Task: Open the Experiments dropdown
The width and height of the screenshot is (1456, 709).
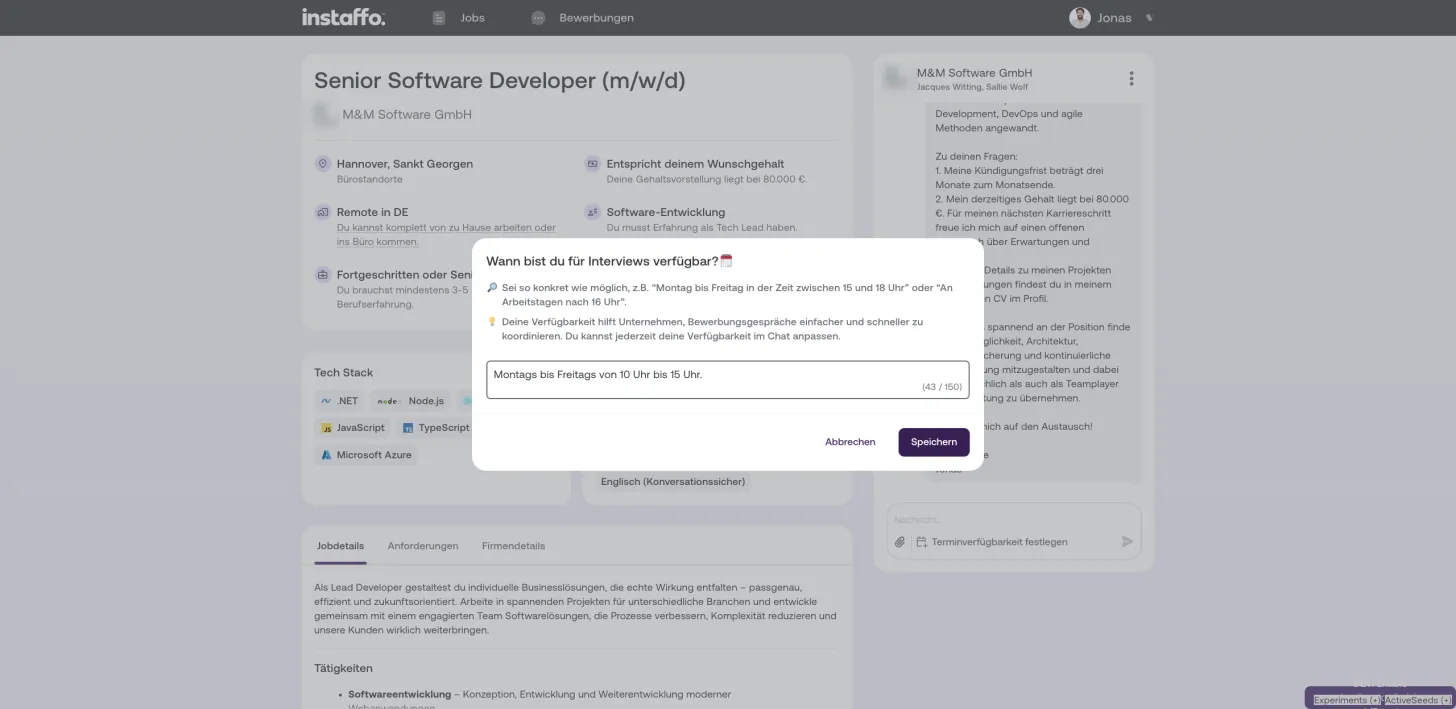Action: click(x=1347, y=700)
